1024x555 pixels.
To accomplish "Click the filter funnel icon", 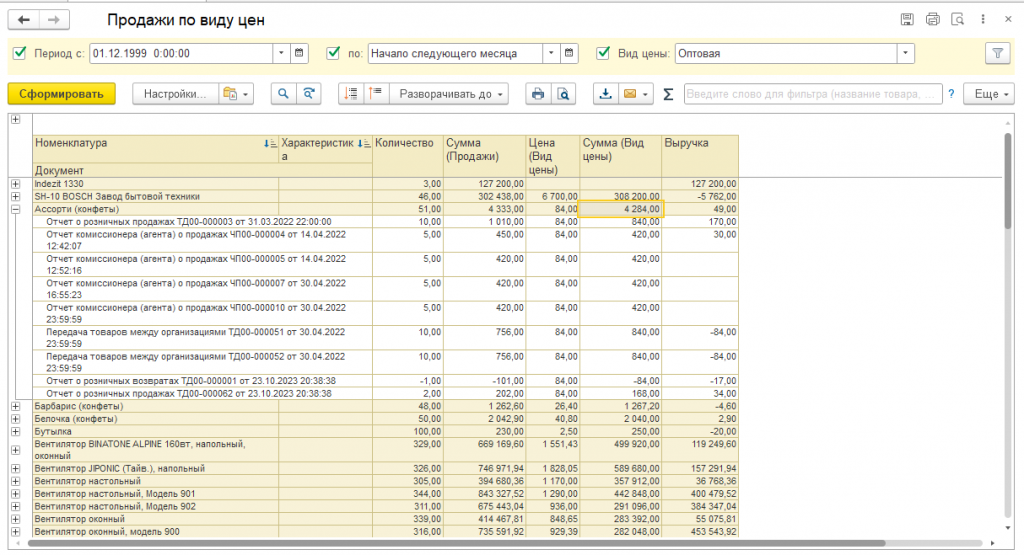I will [996, 53].
